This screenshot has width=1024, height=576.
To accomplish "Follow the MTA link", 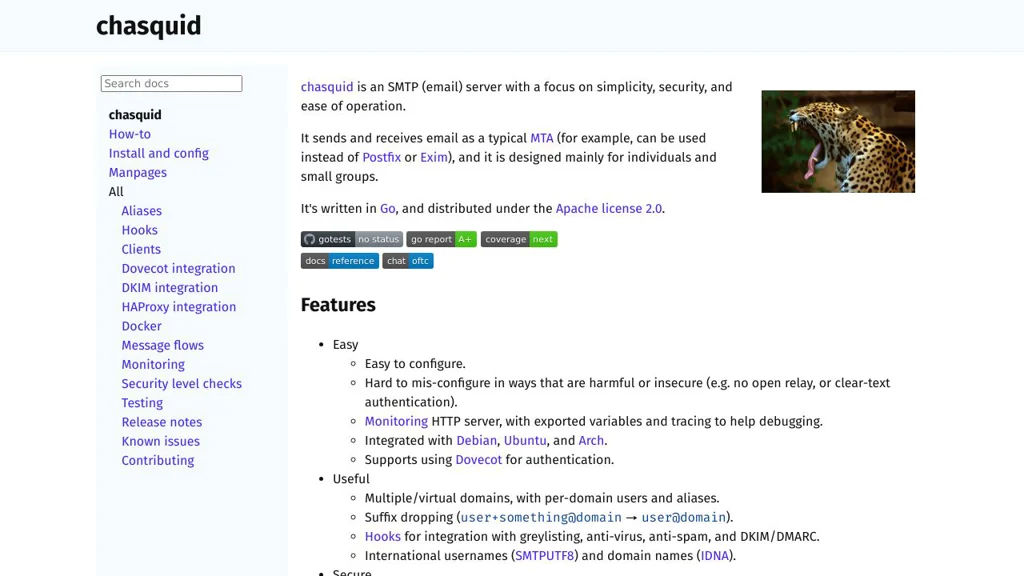I will (x=541, y=138).
